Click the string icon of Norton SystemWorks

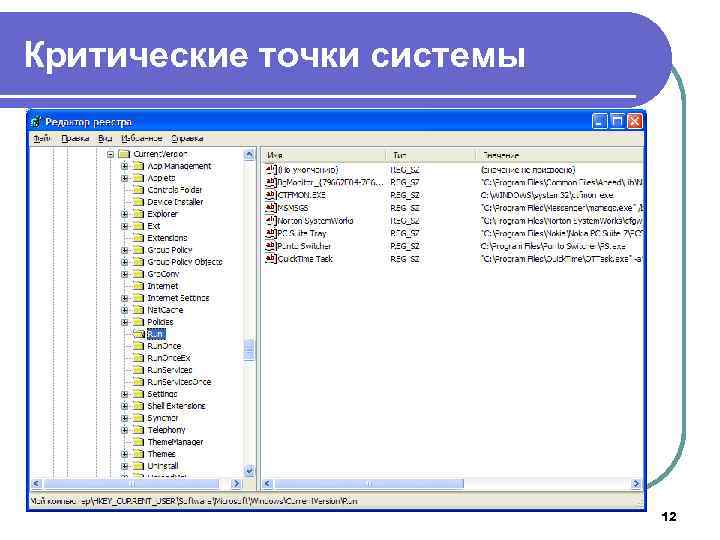[x=271, y=221]
